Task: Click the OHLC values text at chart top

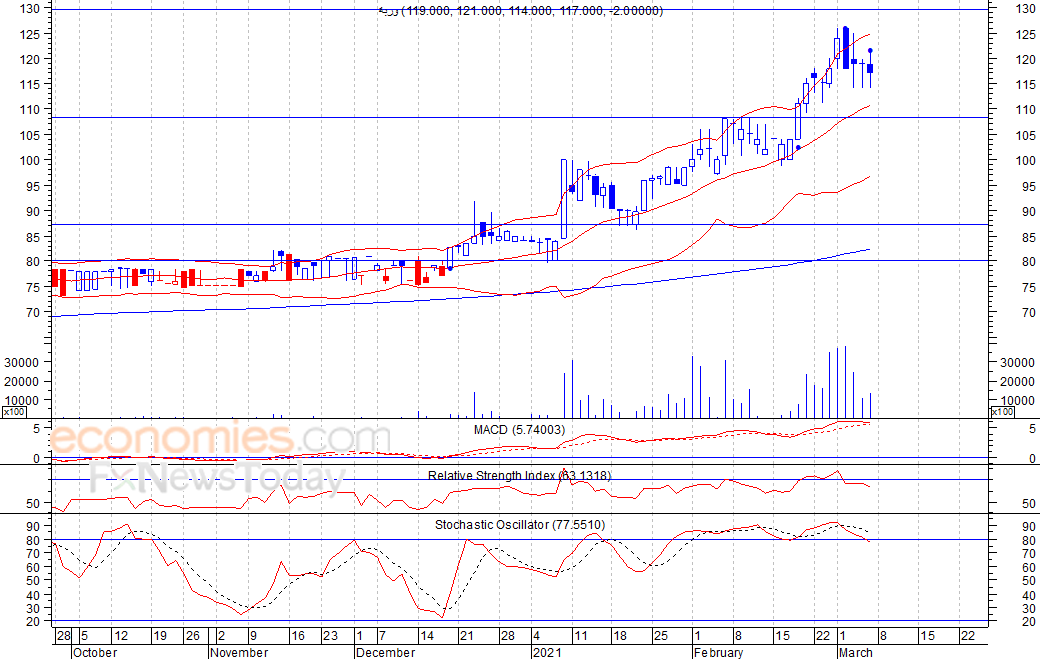Action: [x=521, y=11]
